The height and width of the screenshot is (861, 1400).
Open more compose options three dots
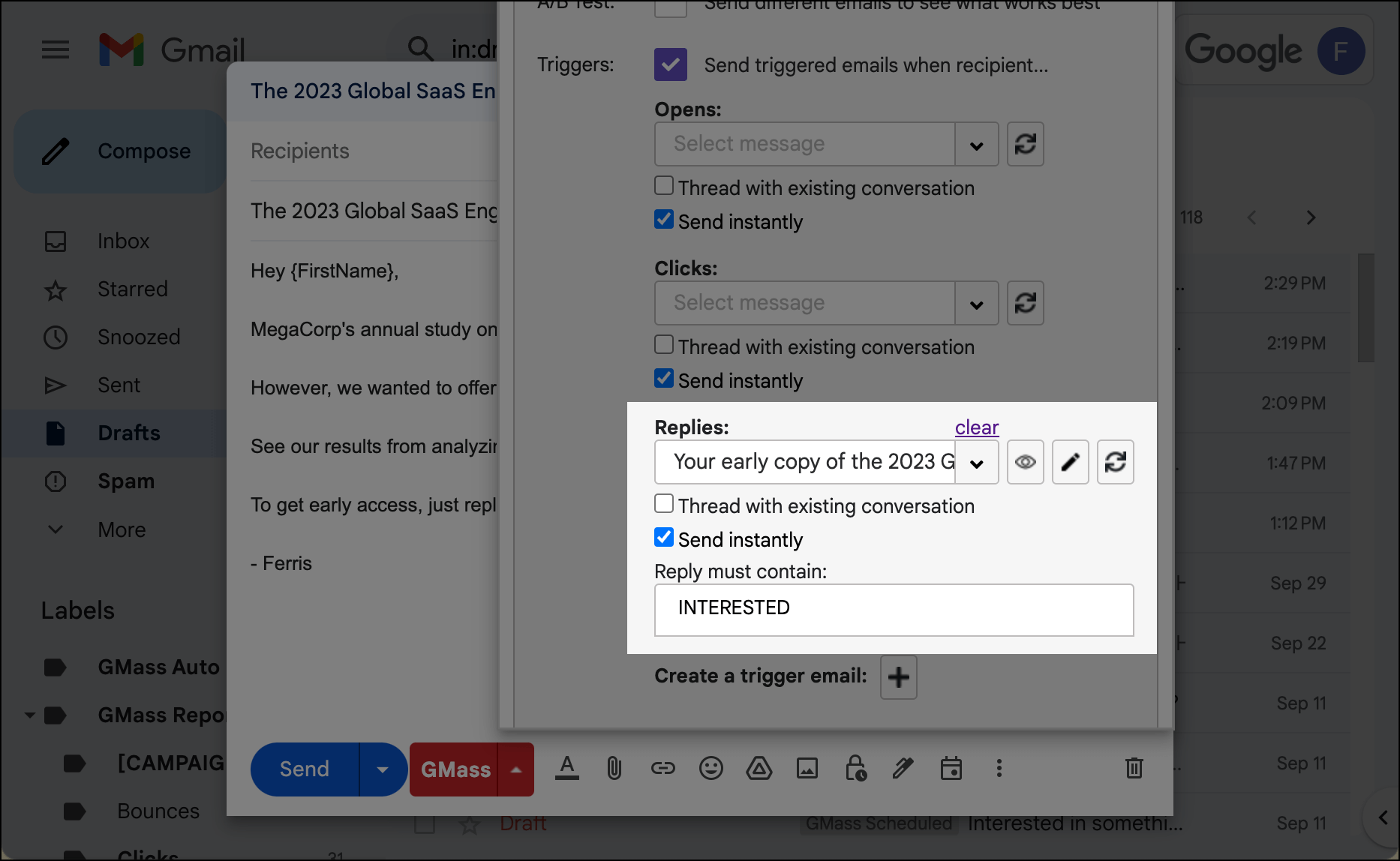(x=999, y=768)
